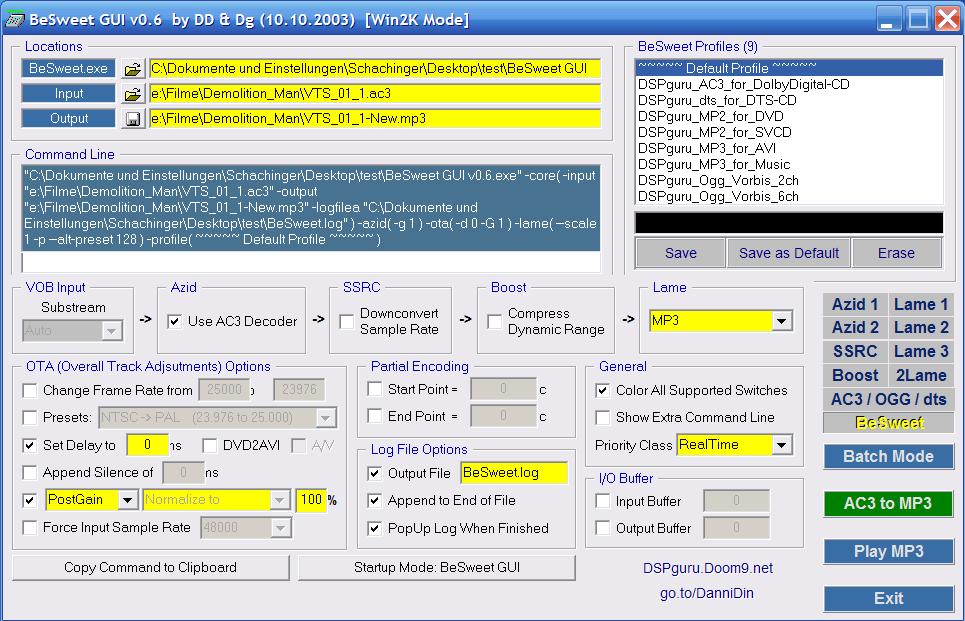965x621 pixels.
Task: Toggle the Output File log checkbox
Action: 374,473
